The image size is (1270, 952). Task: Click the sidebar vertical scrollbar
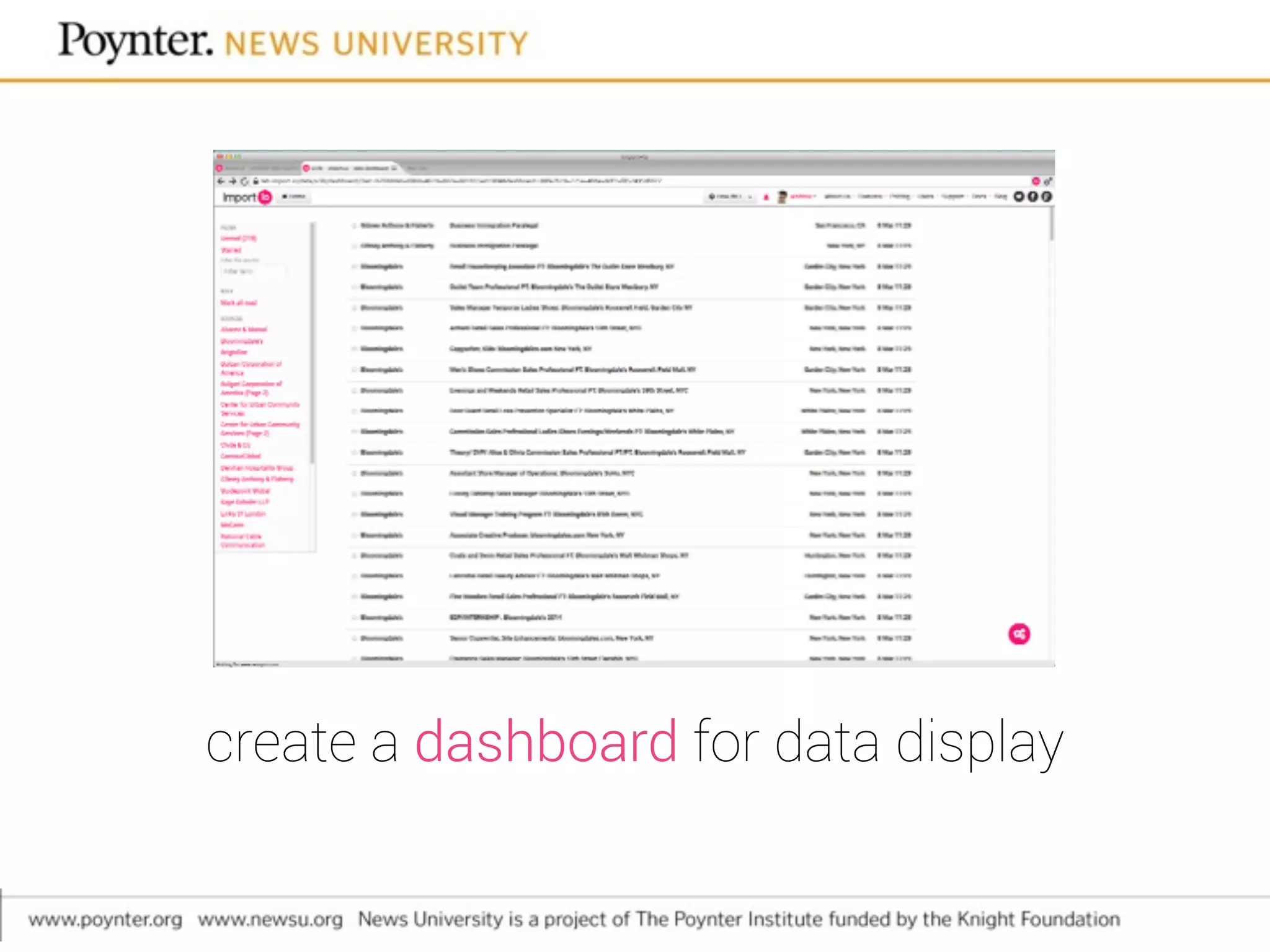313,343
